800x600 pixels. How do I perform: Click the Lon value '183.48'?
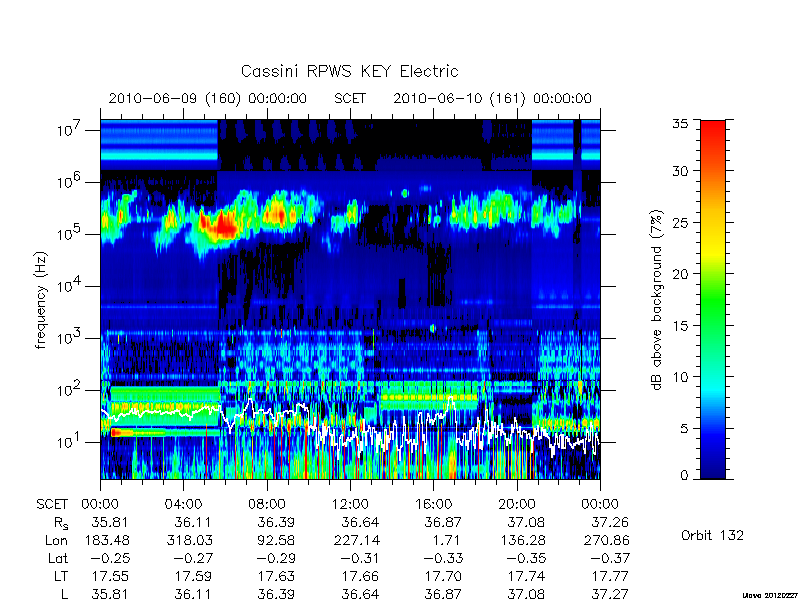tap(107, 540)
